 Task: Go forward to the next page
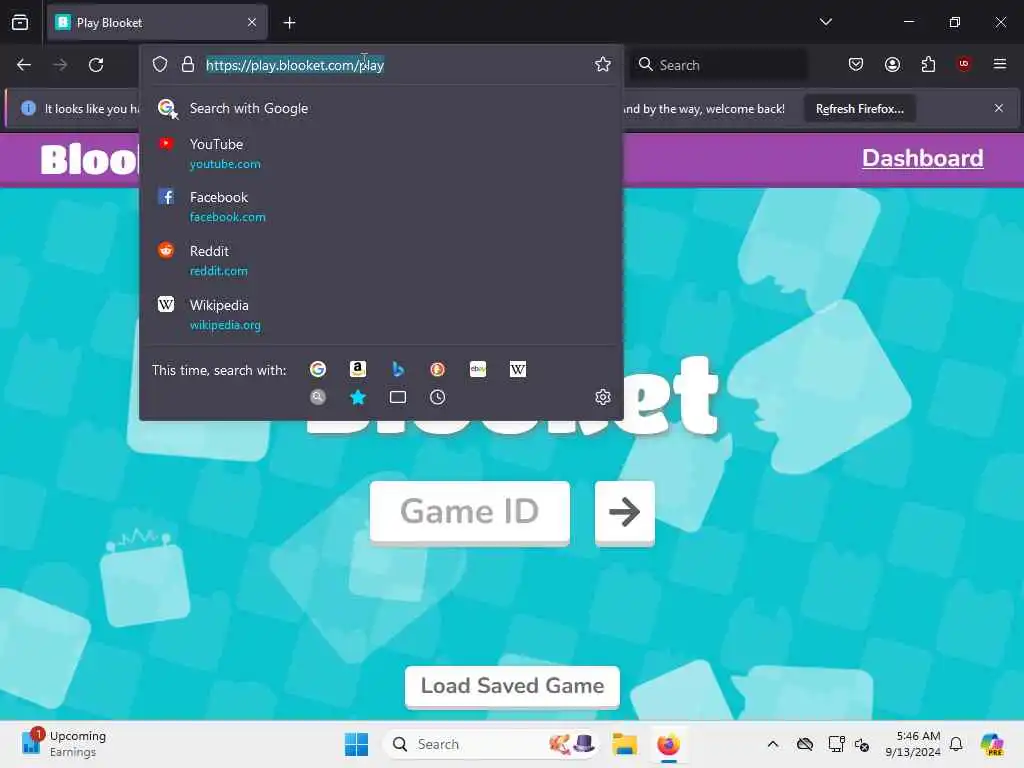point(60,65)
